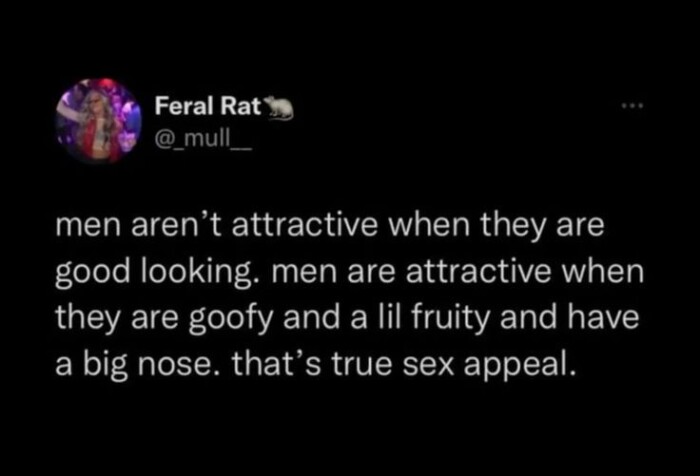Click the rat emoji beside the display name
Screen dimensions: 700x476
coord(281,107)
